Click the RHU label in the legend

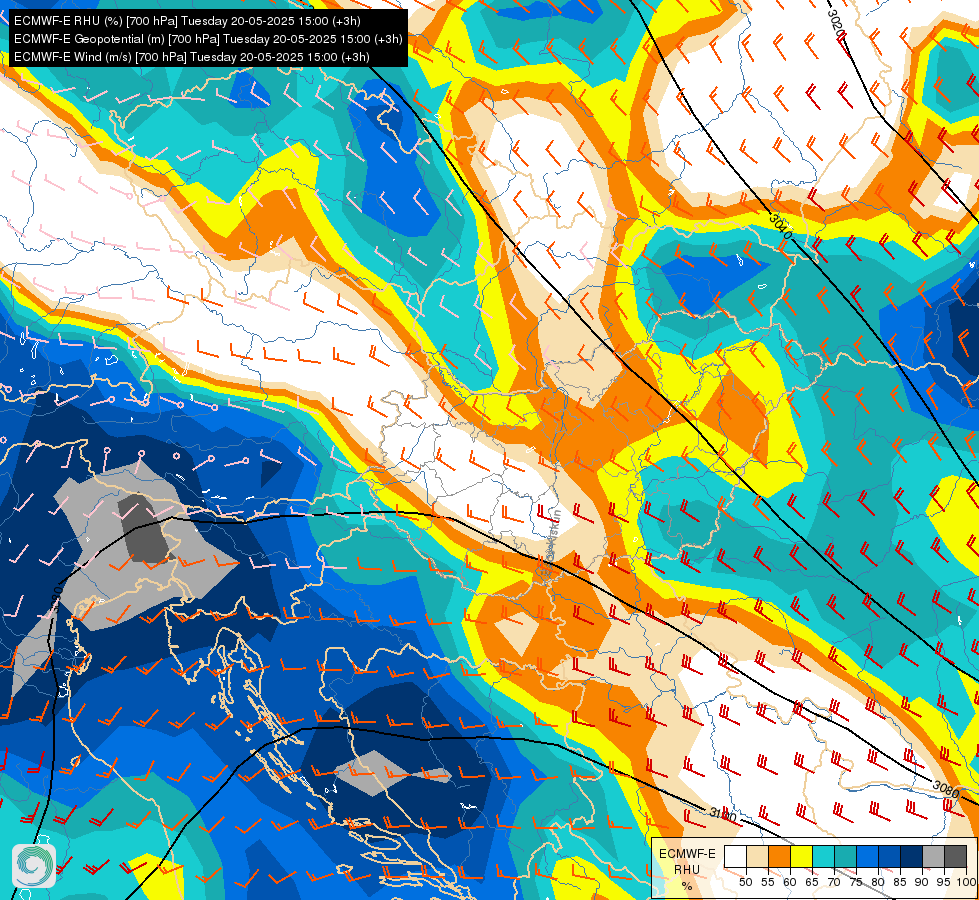click(x=687, y=870)
